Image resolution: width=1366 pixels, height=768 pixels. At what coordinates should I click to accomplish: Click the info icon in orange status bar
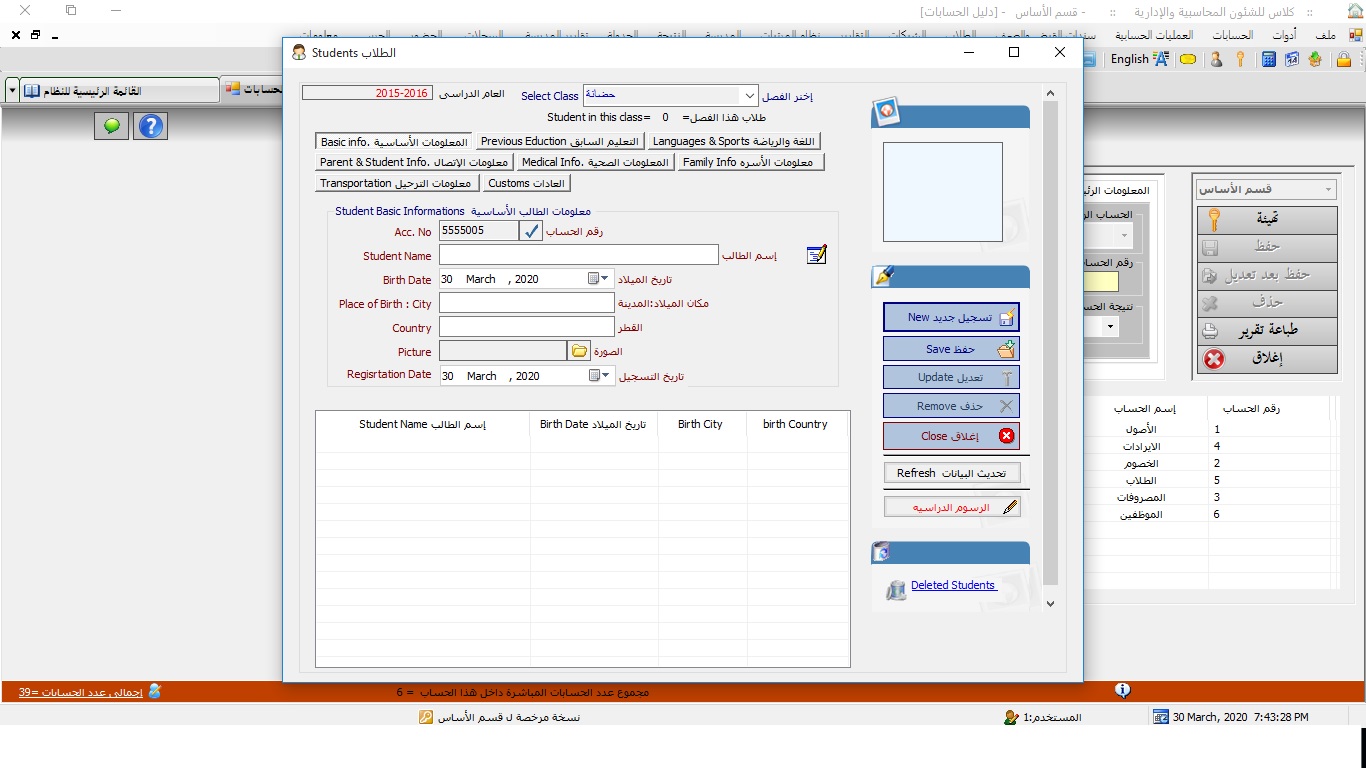(1123, 690)
